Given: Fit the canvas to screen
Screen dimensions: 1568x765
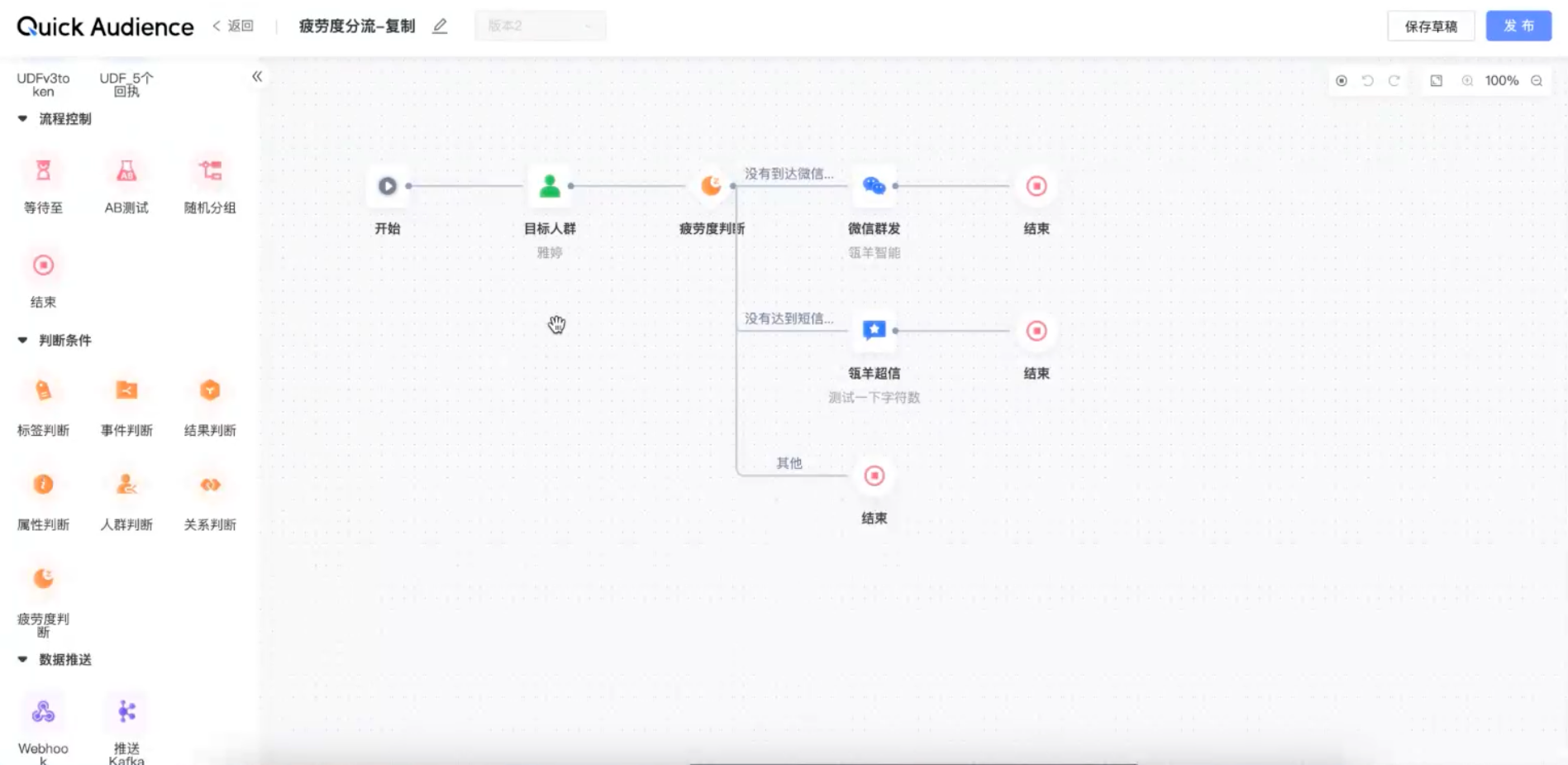Looking at the screenshot, I should coord(1437,81).
